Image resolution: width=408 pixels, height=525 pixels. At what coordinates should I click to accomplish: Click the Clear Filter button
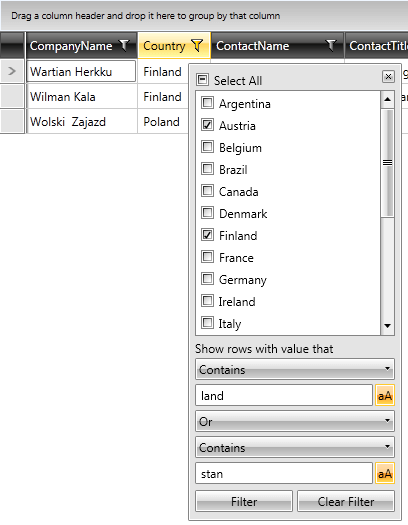click(x=346, y=501)
